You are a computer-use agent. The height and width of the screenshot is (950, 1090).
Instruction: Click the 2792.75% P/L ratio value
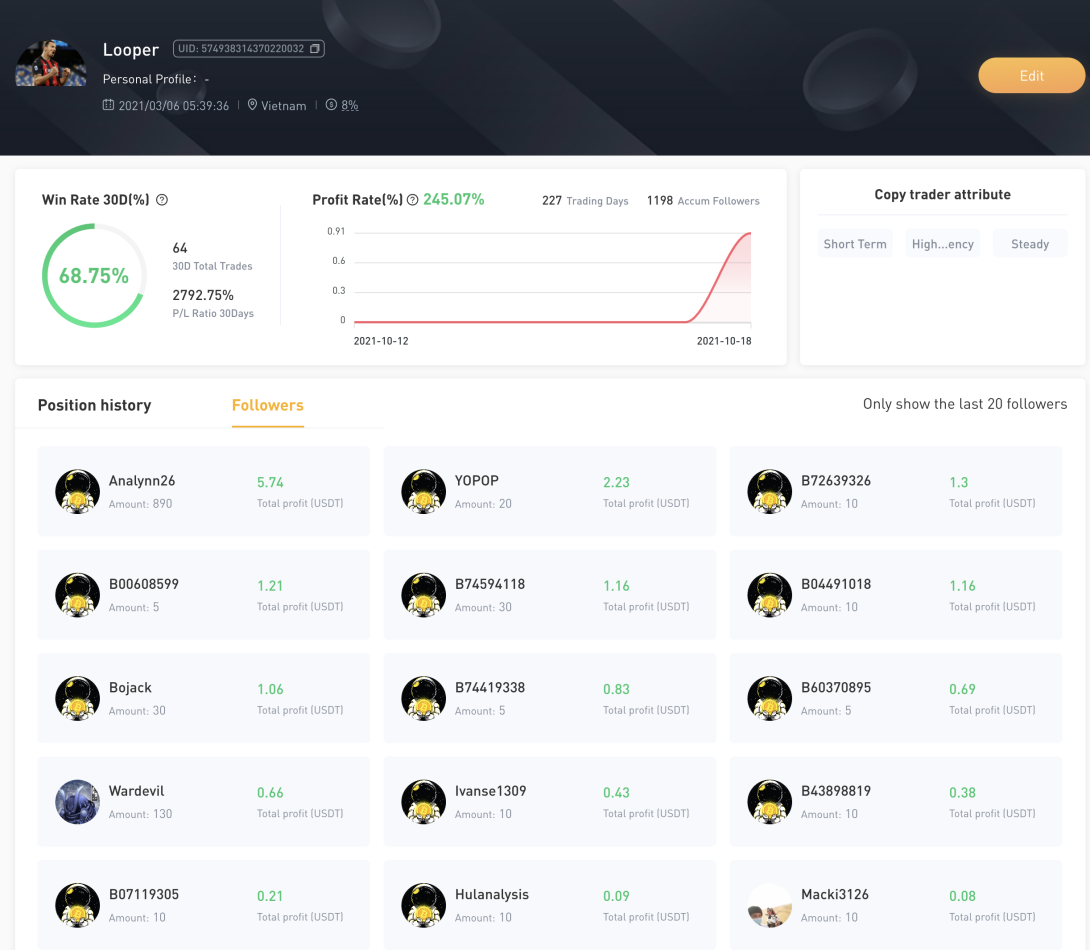click(x=203, y=295)
